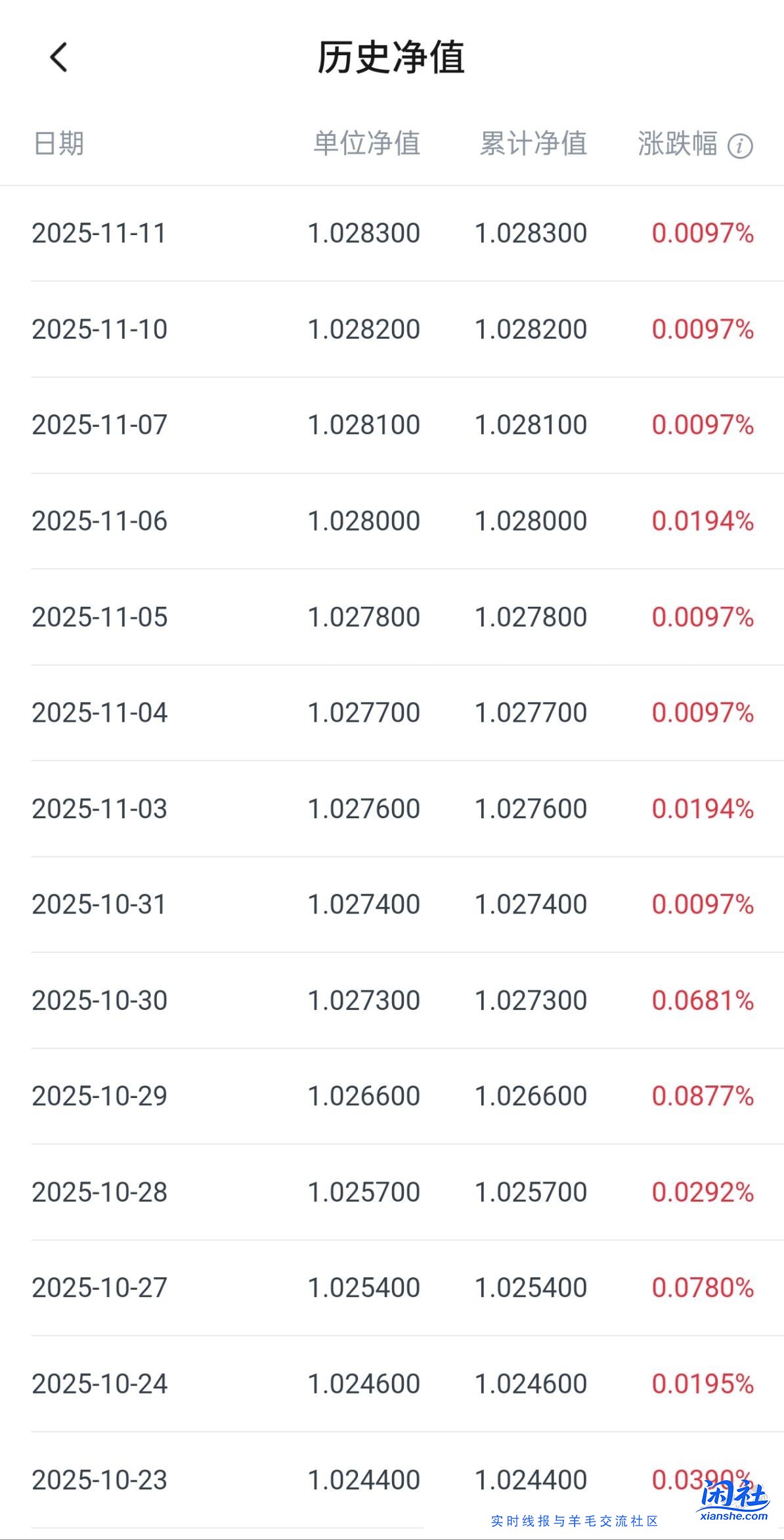The width and height of the screenshot is (784, 1540).
Task: Open the 涨跌幅 info icon
Action: click(740, 146)
